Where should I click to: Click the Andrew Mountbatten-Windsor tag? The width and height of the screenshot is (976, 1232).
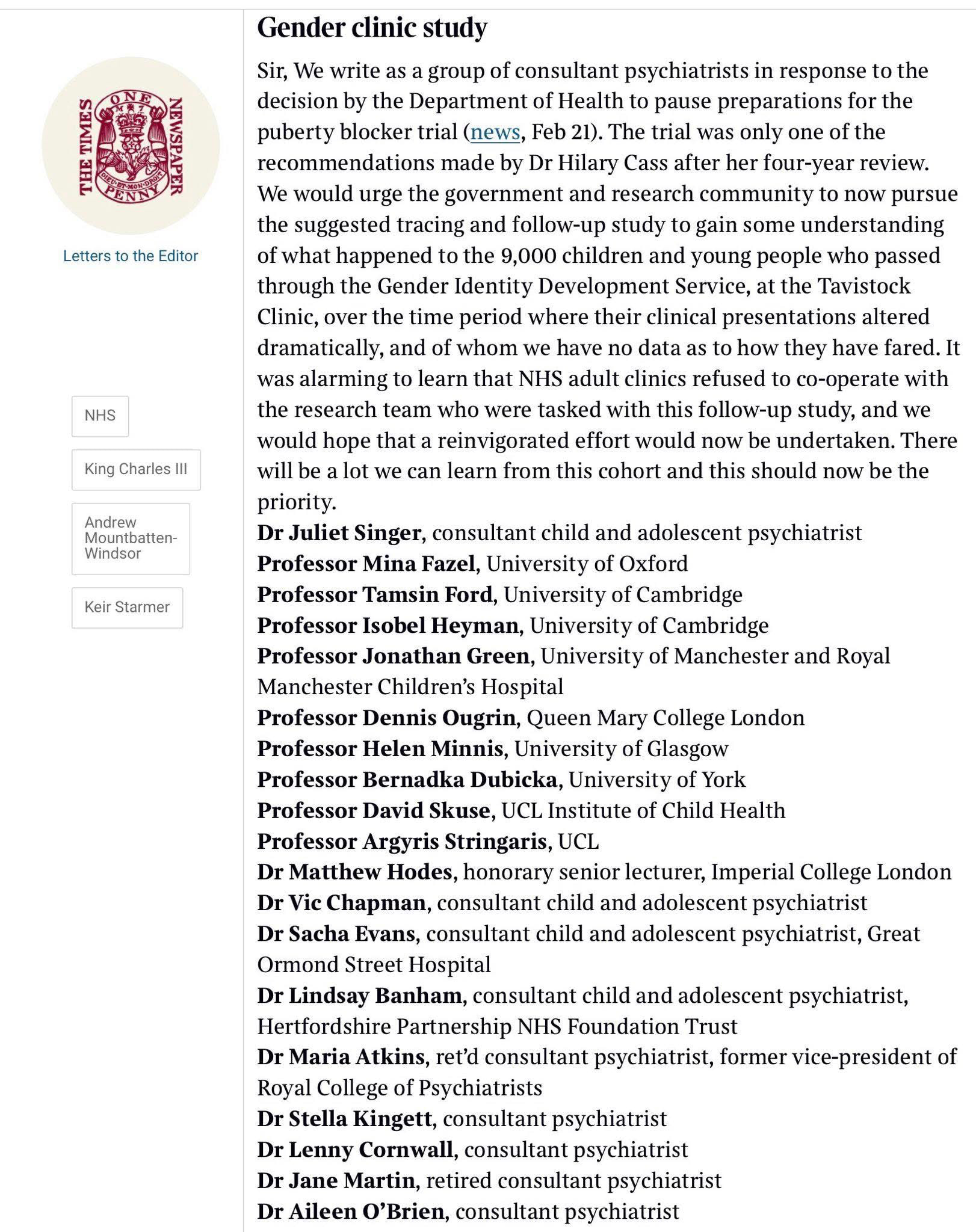coord(131,538)
